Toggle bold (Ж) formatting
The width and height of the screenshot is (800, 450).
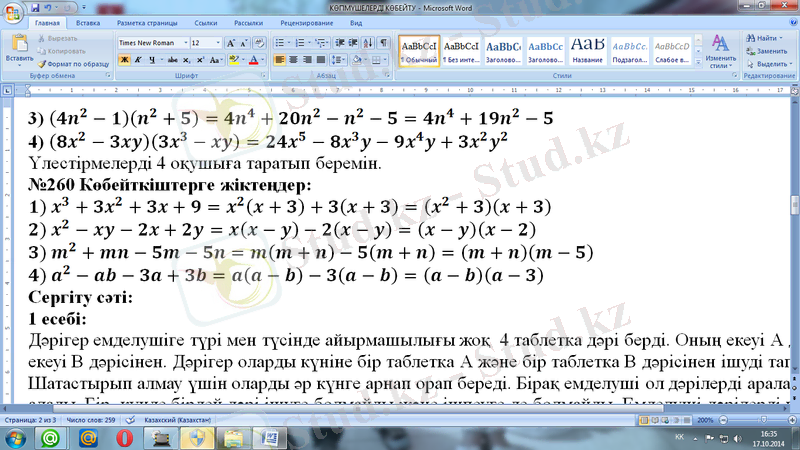tap(123, 60)
